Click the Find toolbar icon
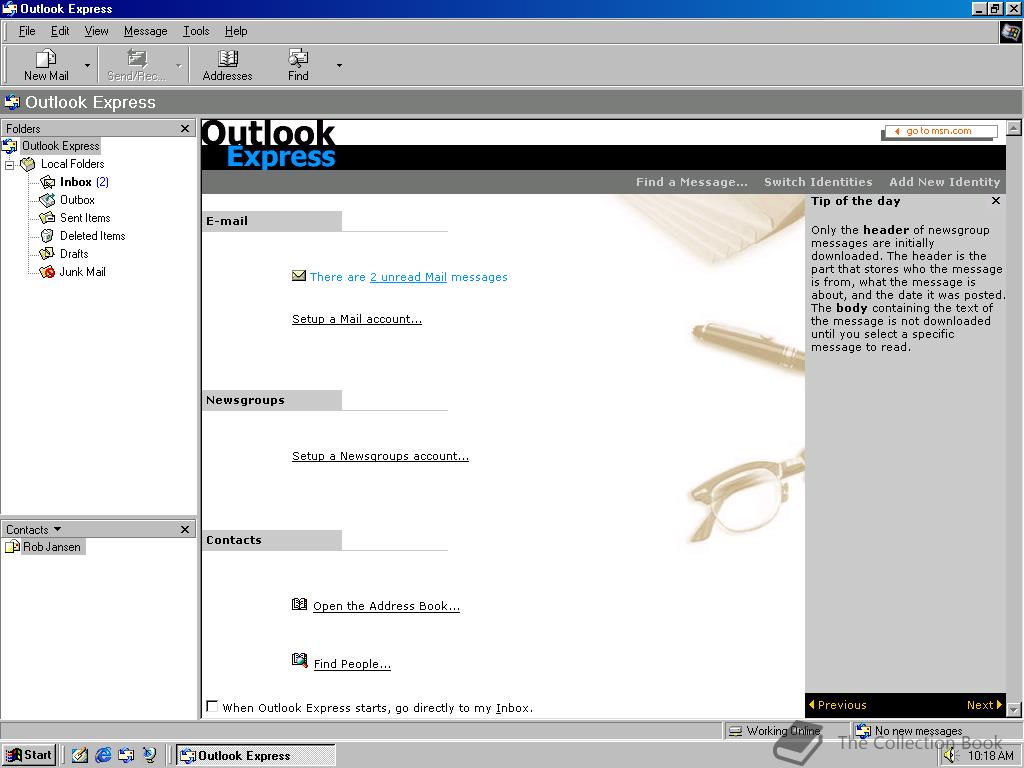The width and height of the screenshot is (1024, 768). click(298, 59)
